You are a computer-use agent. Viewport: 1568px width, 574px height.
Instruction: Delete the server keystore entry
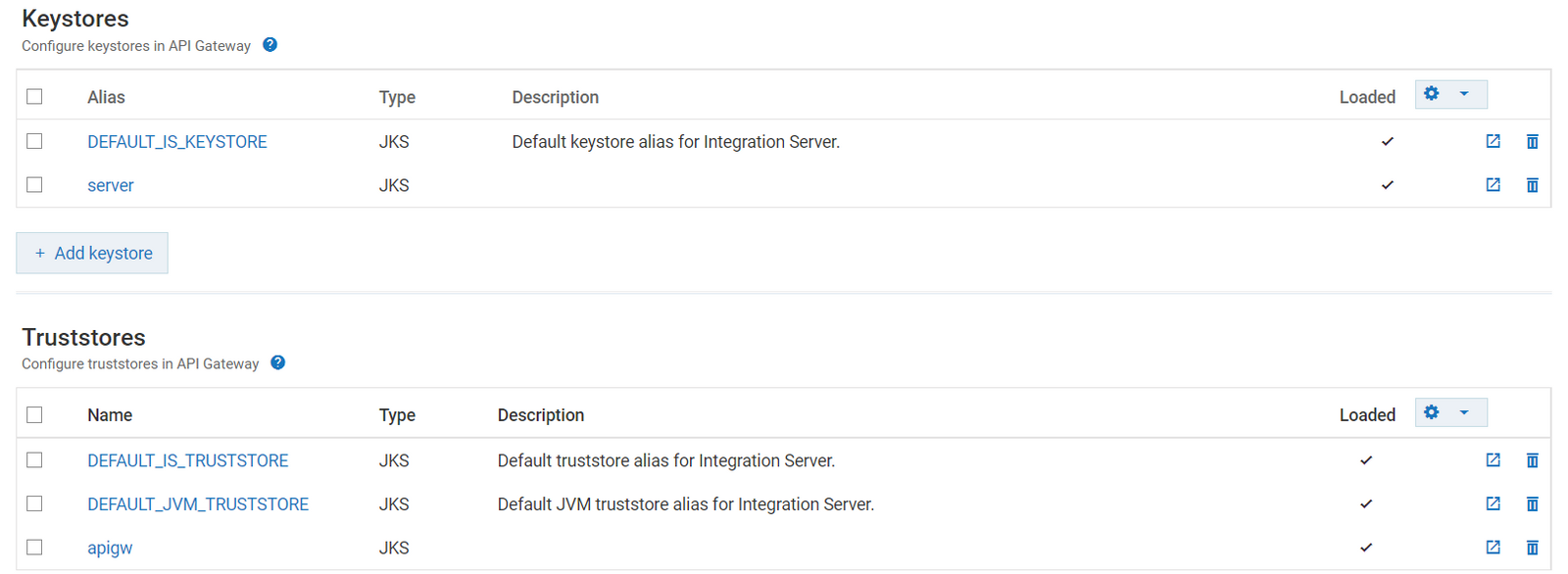[x=1532, y=185]
